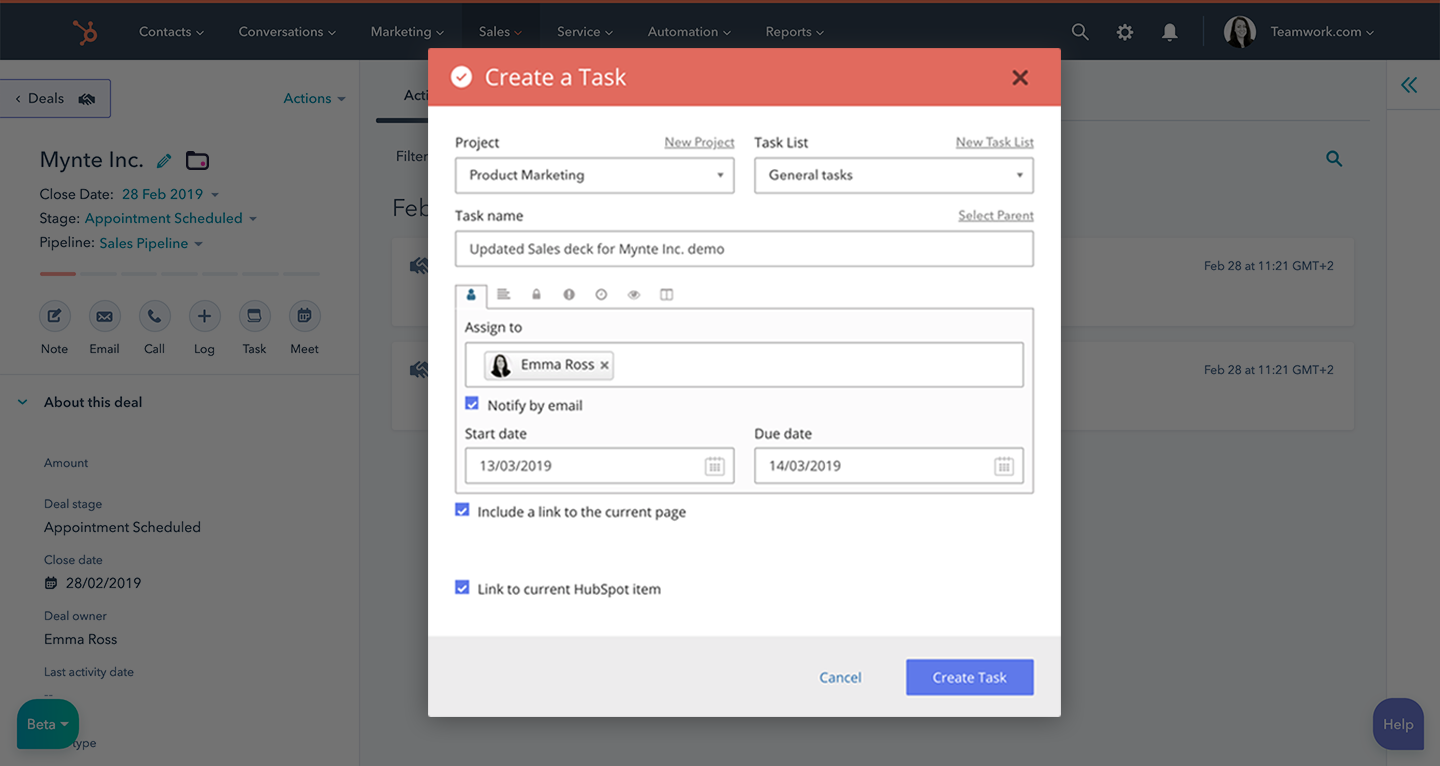This screenshot has height=766, width=1440.
Task: Click inside the Assign to field
Action: point(744,365)
